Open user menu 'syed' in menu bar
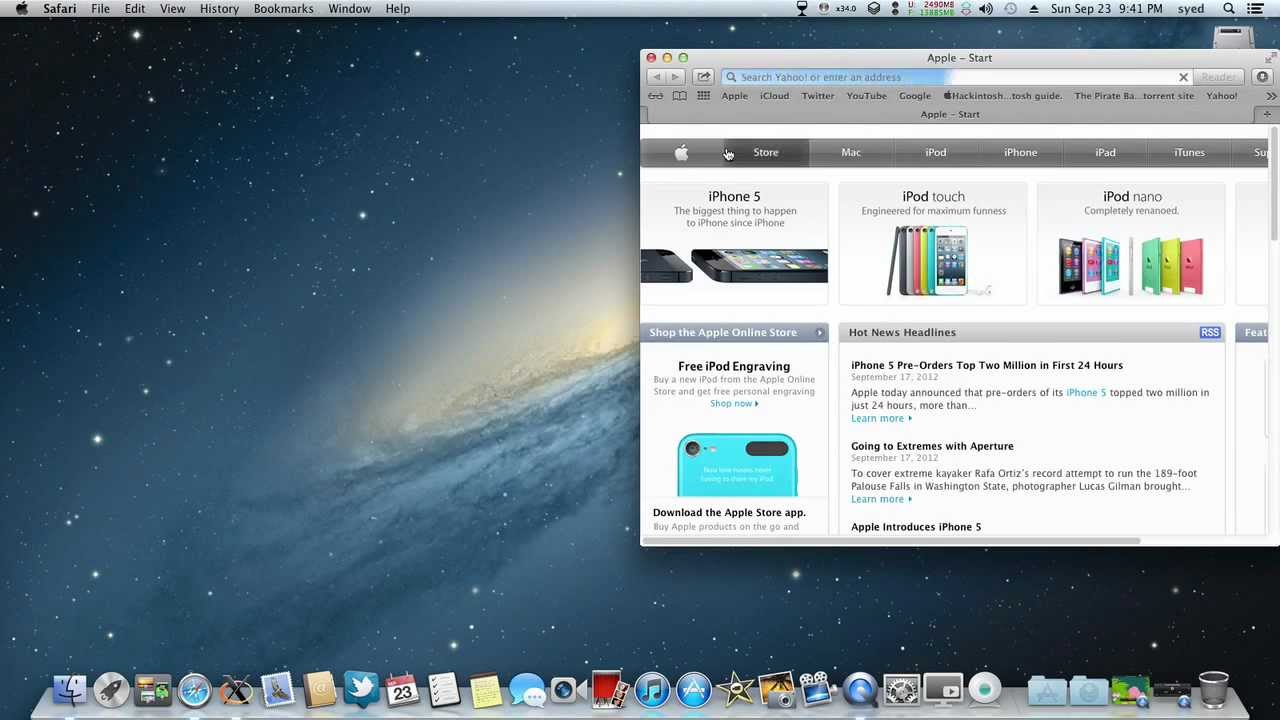 pos(1190,9)
